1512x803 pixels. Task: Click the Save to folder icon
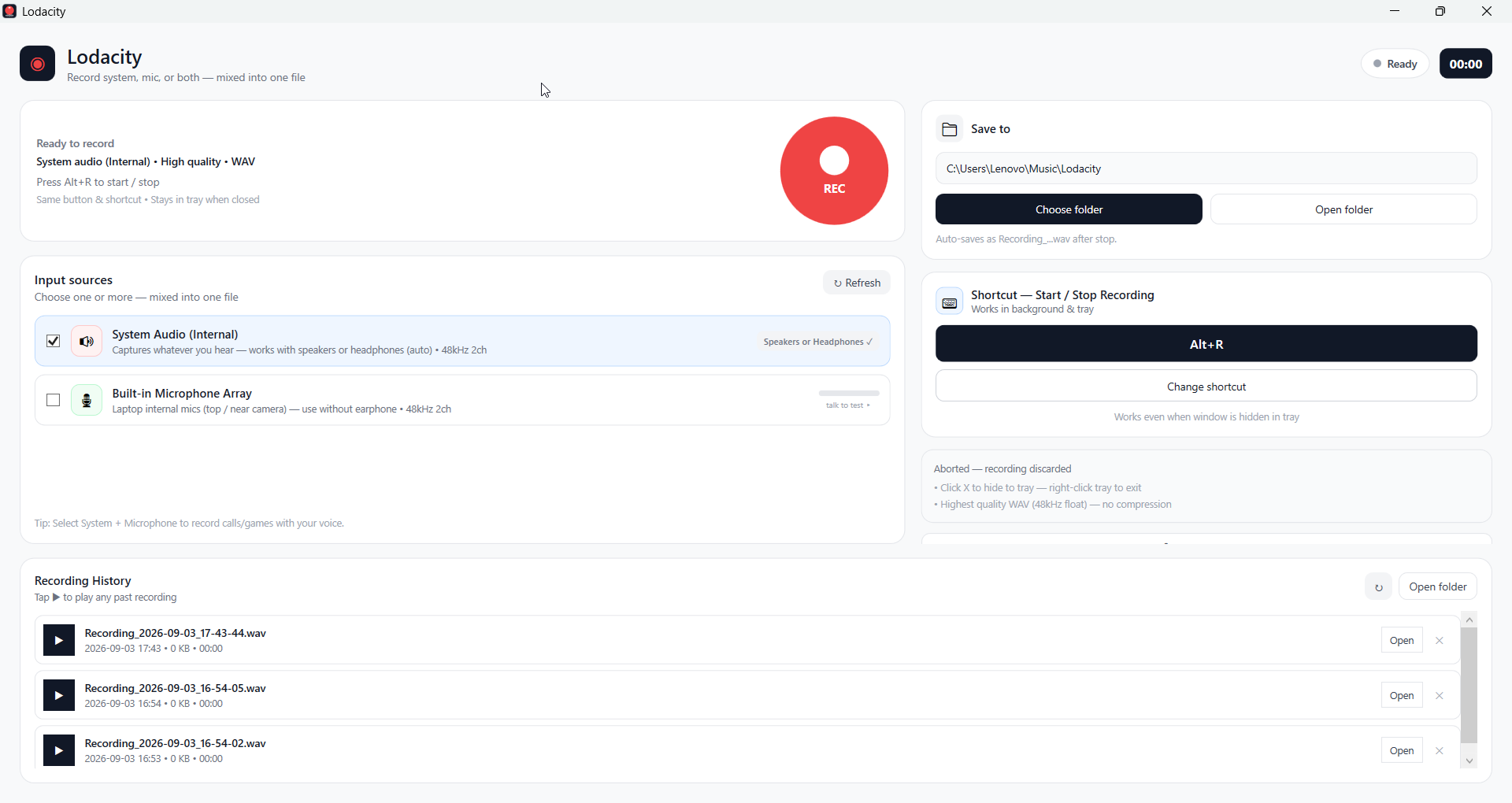[x=950, y=128]
